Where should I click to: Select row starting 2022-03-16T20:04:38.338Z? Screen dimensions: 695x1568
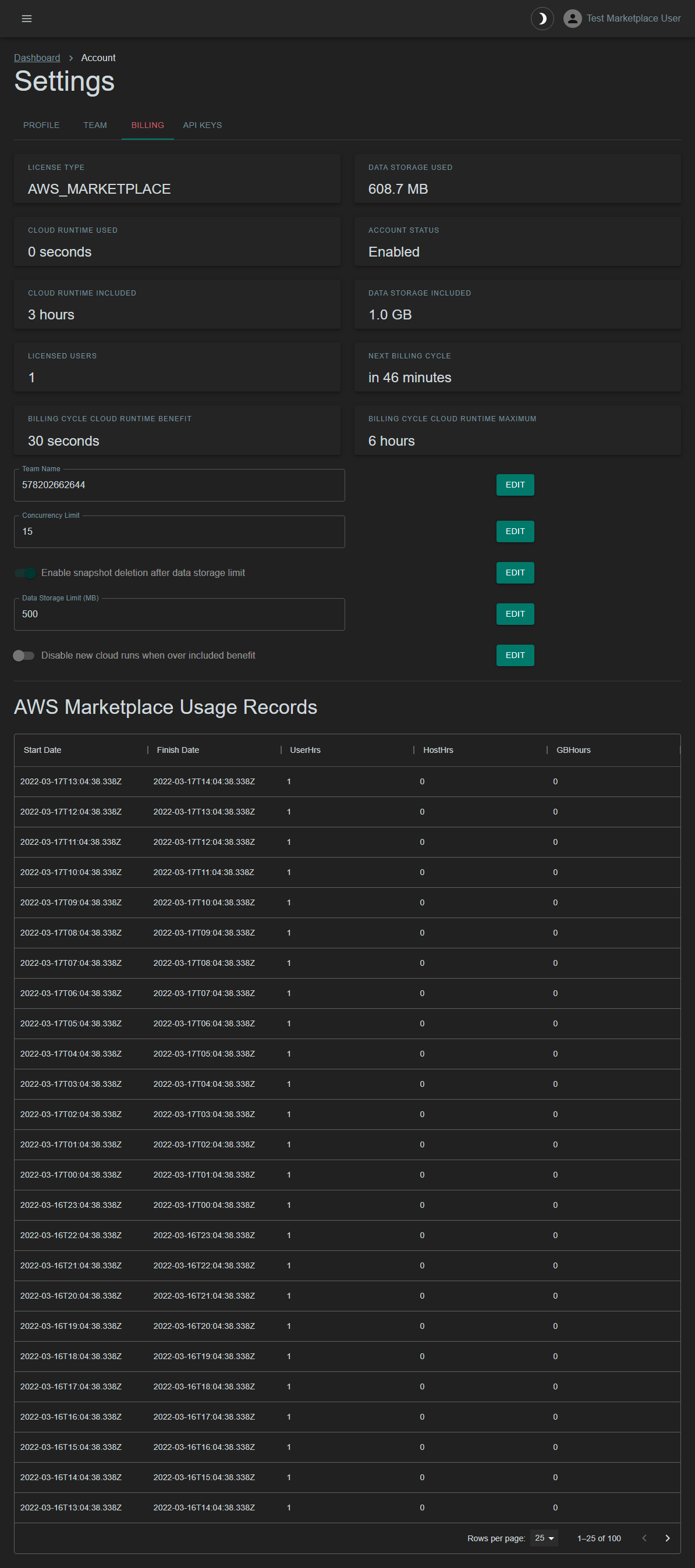(x=347, y=1296)
